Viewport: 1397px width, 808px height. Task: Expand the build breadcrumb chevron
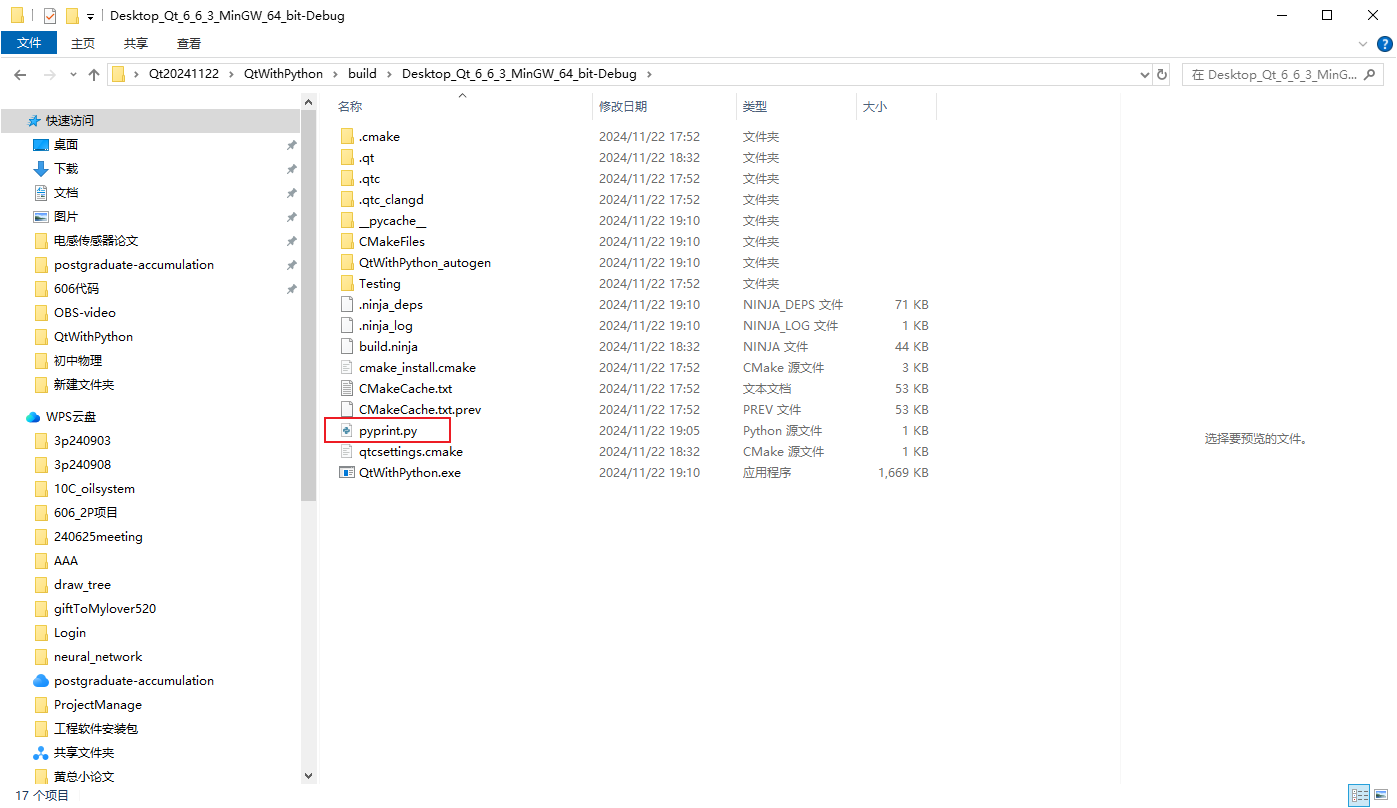coord(389,74)
